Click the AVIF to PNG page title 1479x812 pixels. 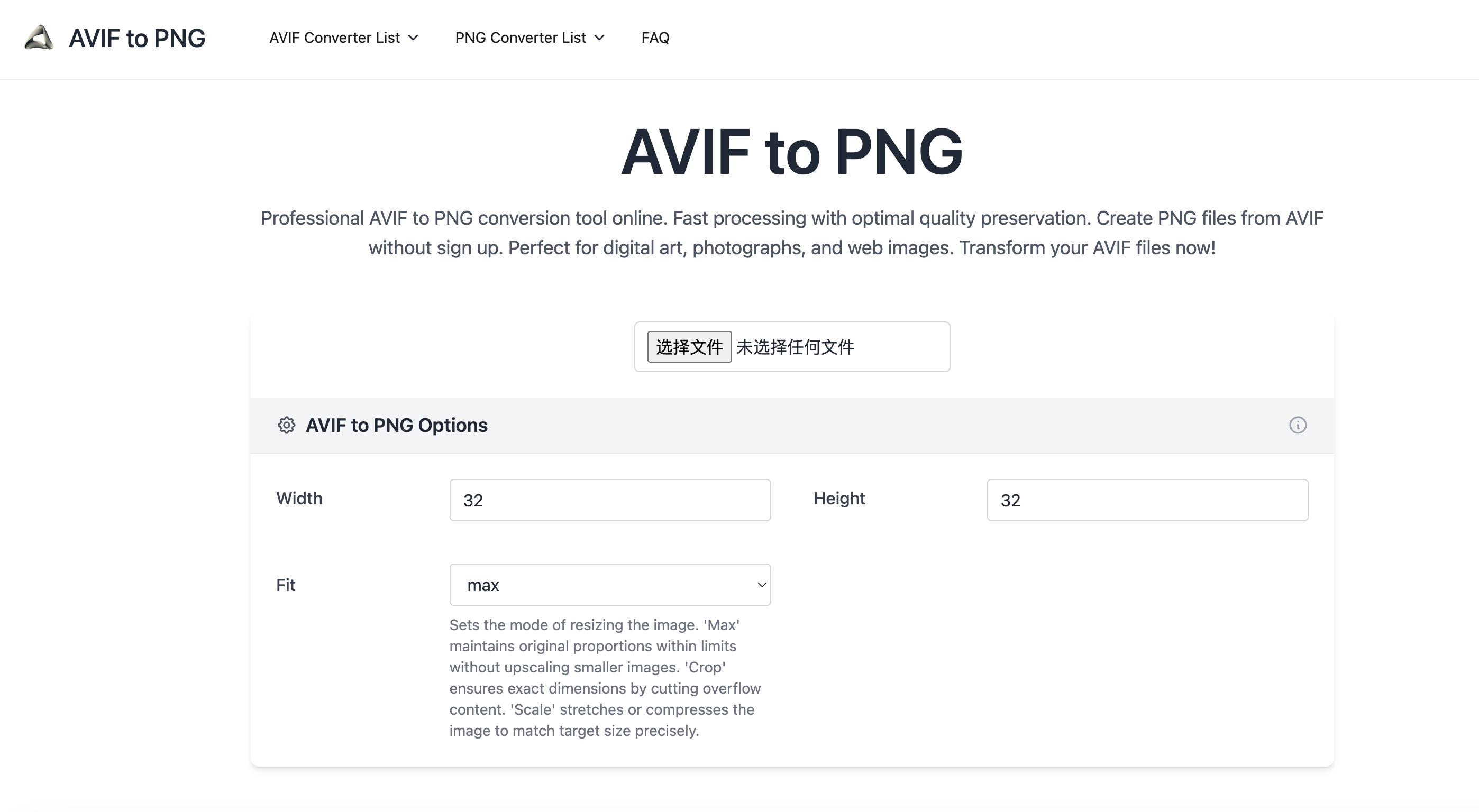pos(792,150)
